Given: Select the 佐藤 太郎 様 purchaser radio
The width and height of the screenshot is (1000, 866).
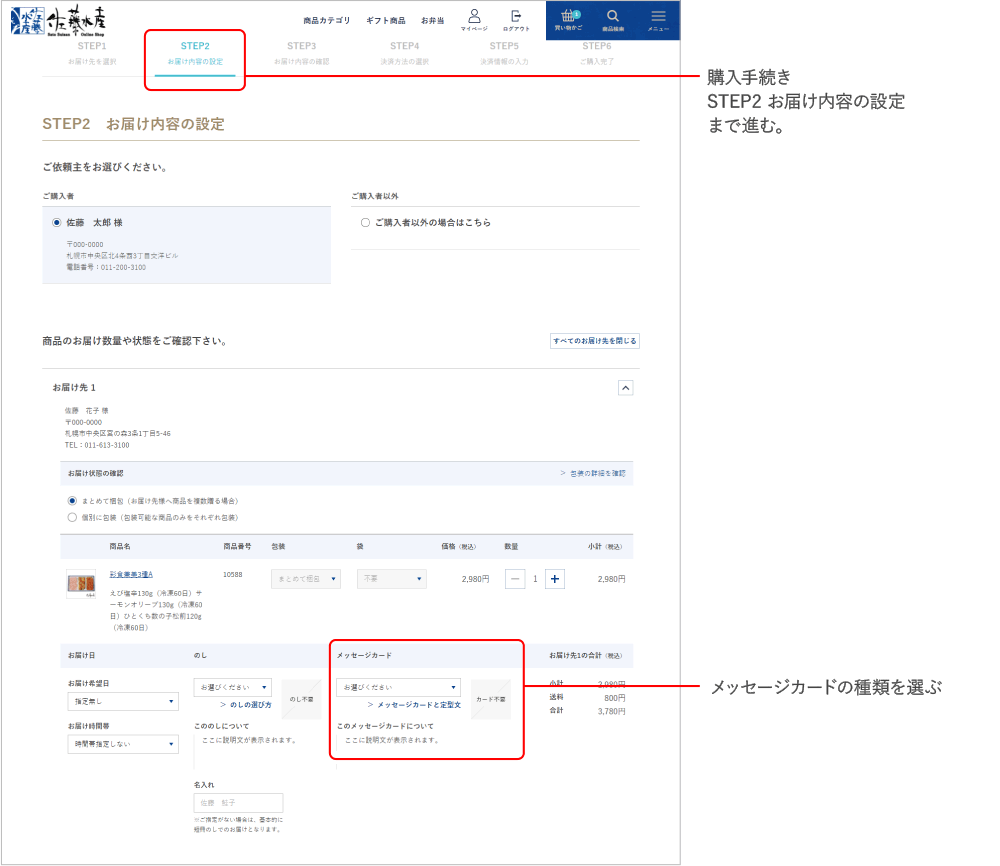Looking at the screenshot, I should point(57,223).
